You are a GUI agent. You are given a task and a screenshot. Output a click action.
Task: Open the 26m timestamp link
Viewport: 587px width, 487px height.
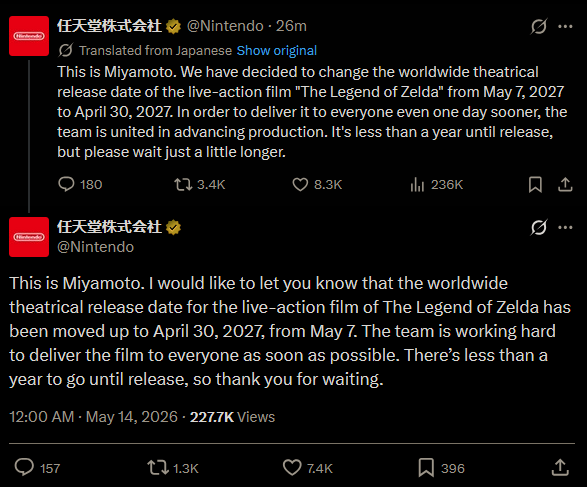tap(291, 26)
